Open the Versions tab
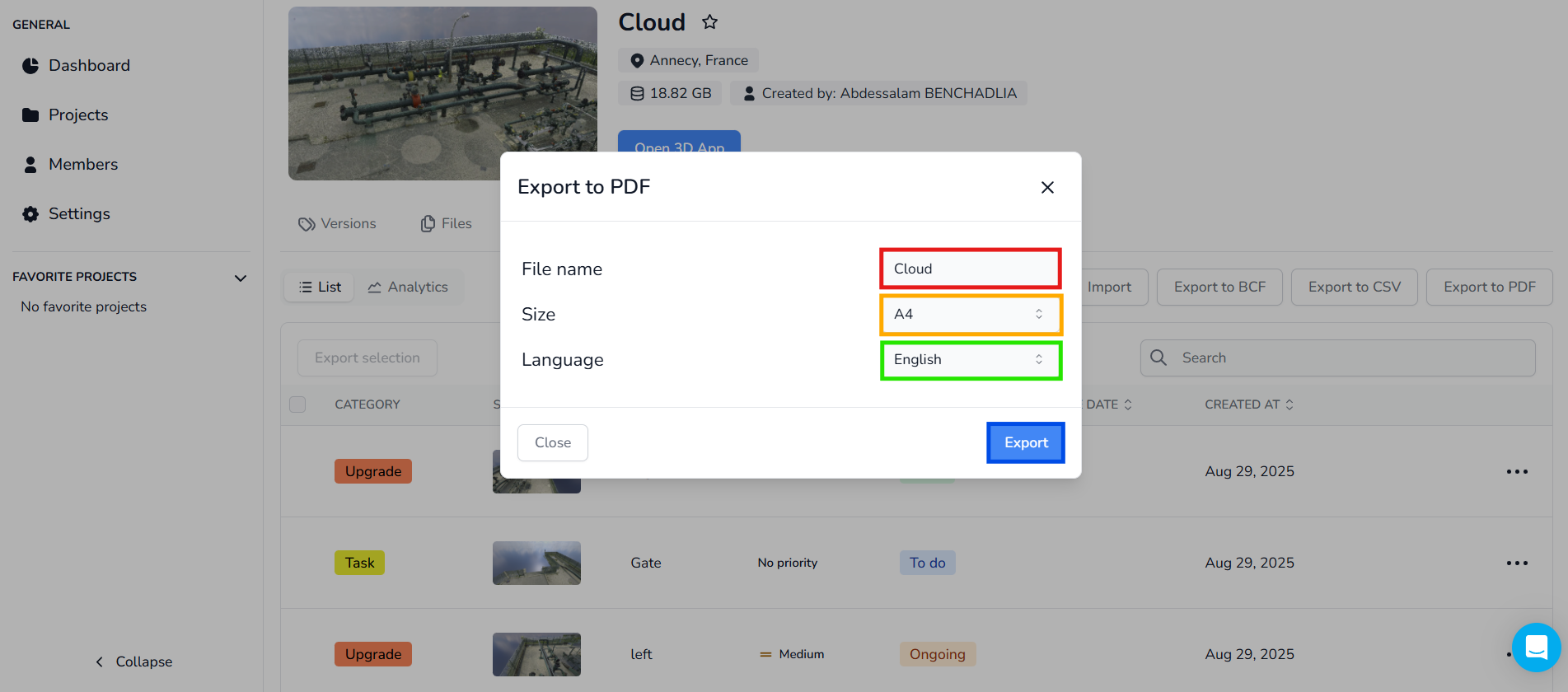 click(x=337, y=224)
